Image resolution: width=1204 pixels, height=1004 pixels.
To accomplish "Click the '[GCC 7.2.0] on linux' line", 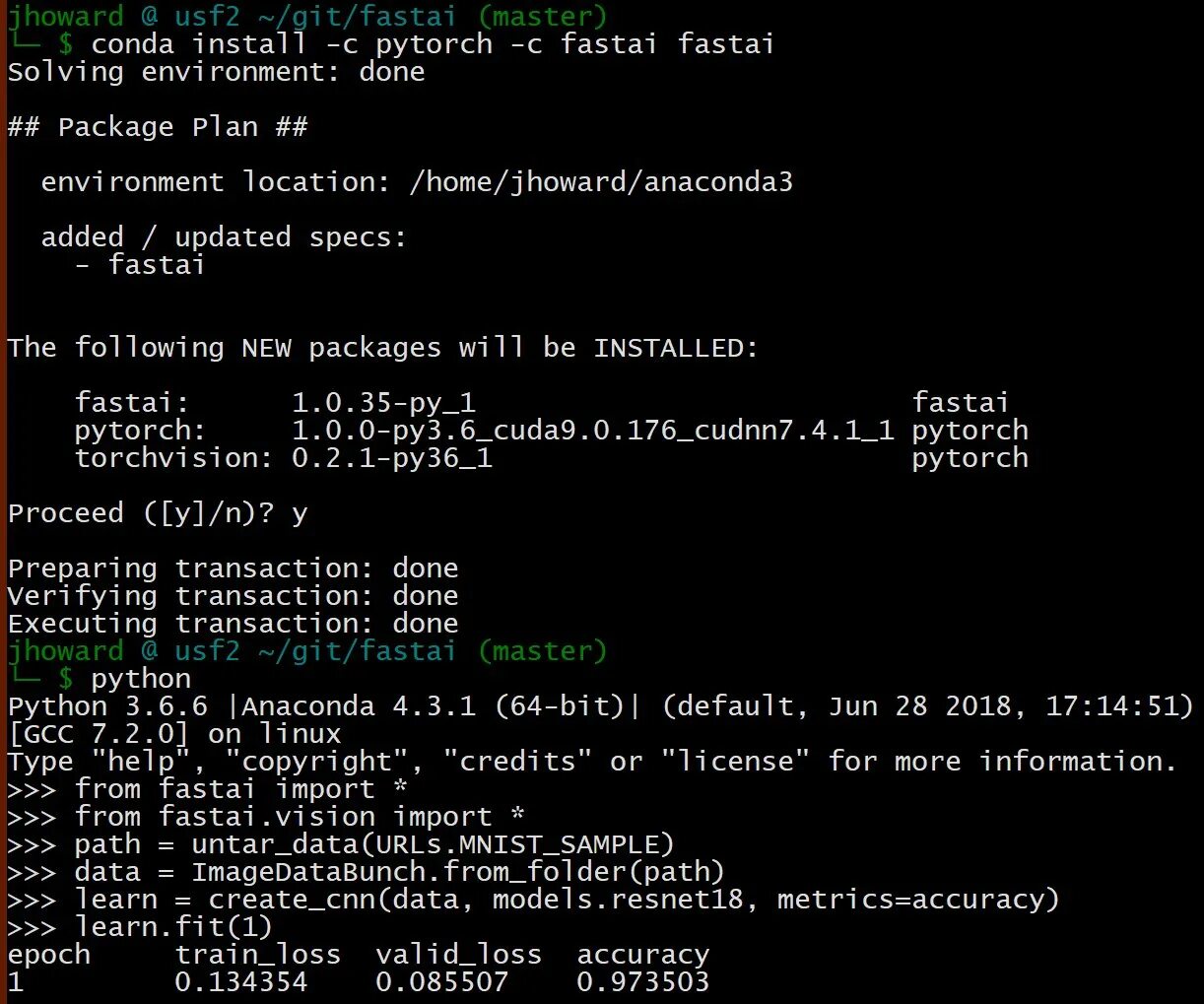I will tap(174, 734).
